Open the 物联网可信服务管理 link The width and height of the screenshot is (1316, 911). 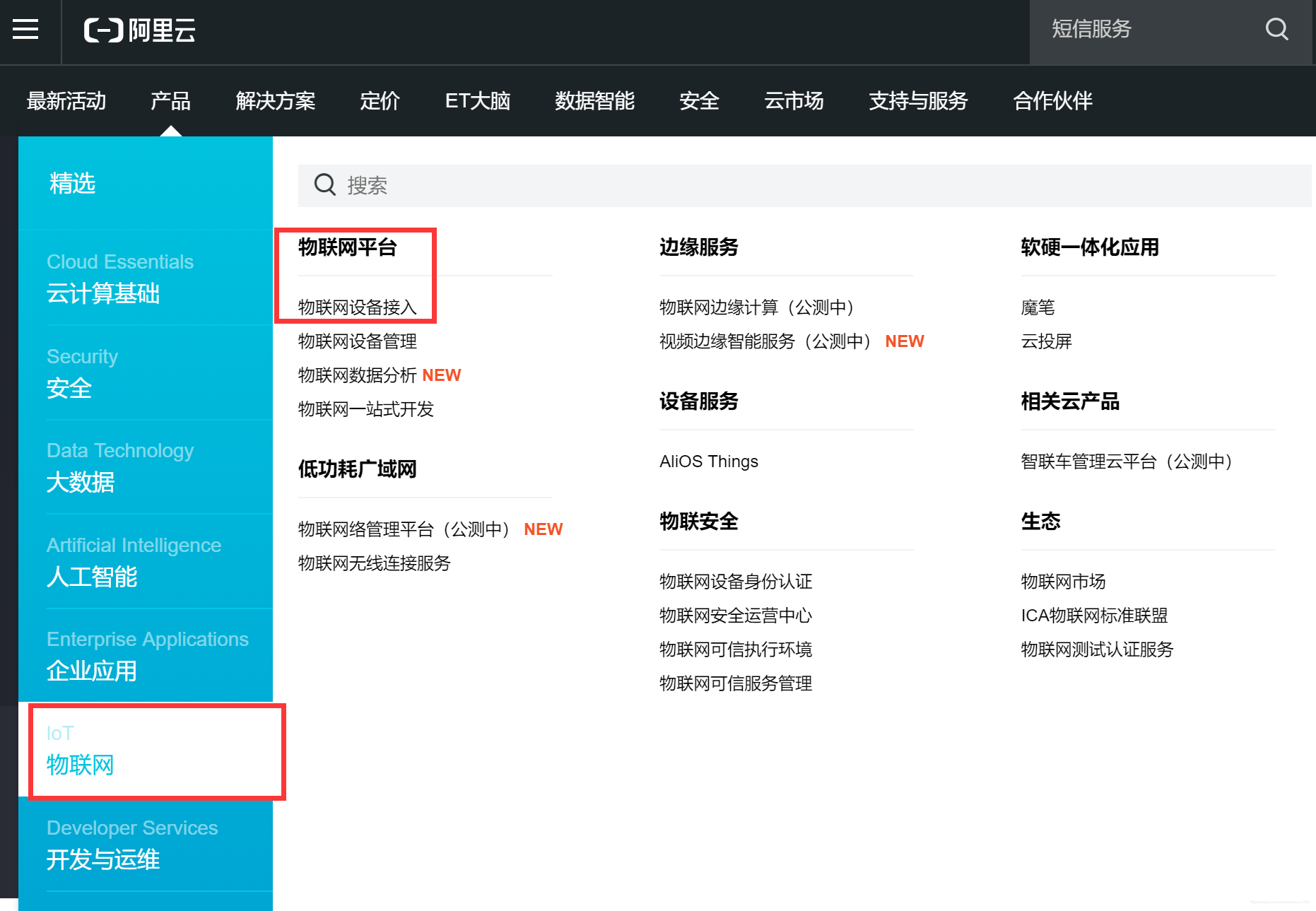(x=736, y=683)
